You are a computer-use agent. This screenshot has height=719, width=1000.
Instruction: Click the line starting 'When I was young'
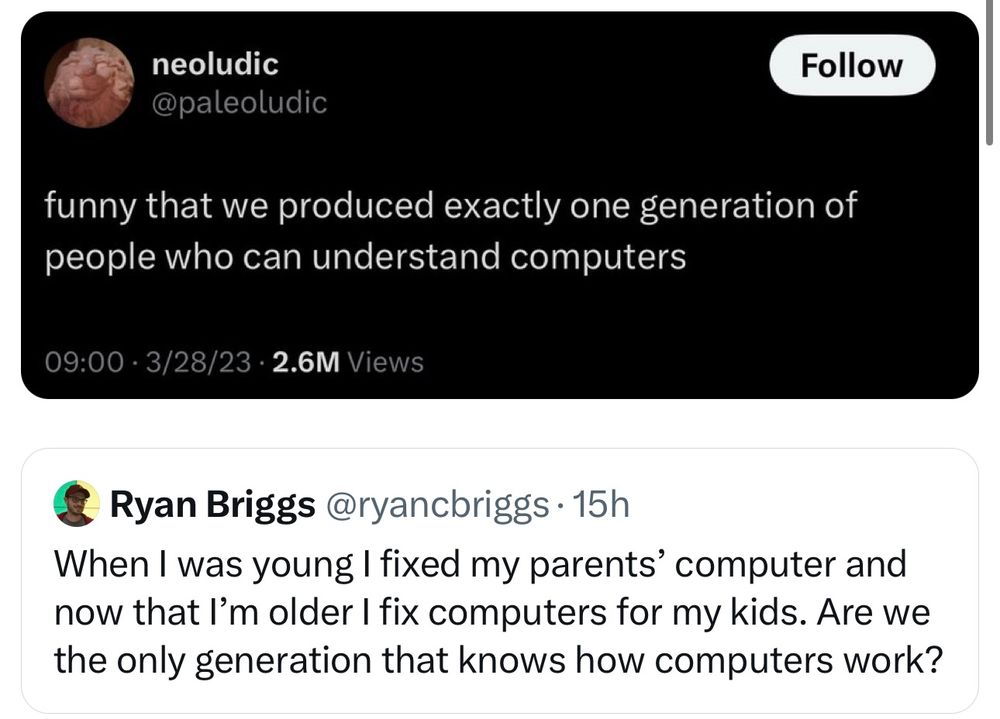pyautogui.click(x=479, y=564)
